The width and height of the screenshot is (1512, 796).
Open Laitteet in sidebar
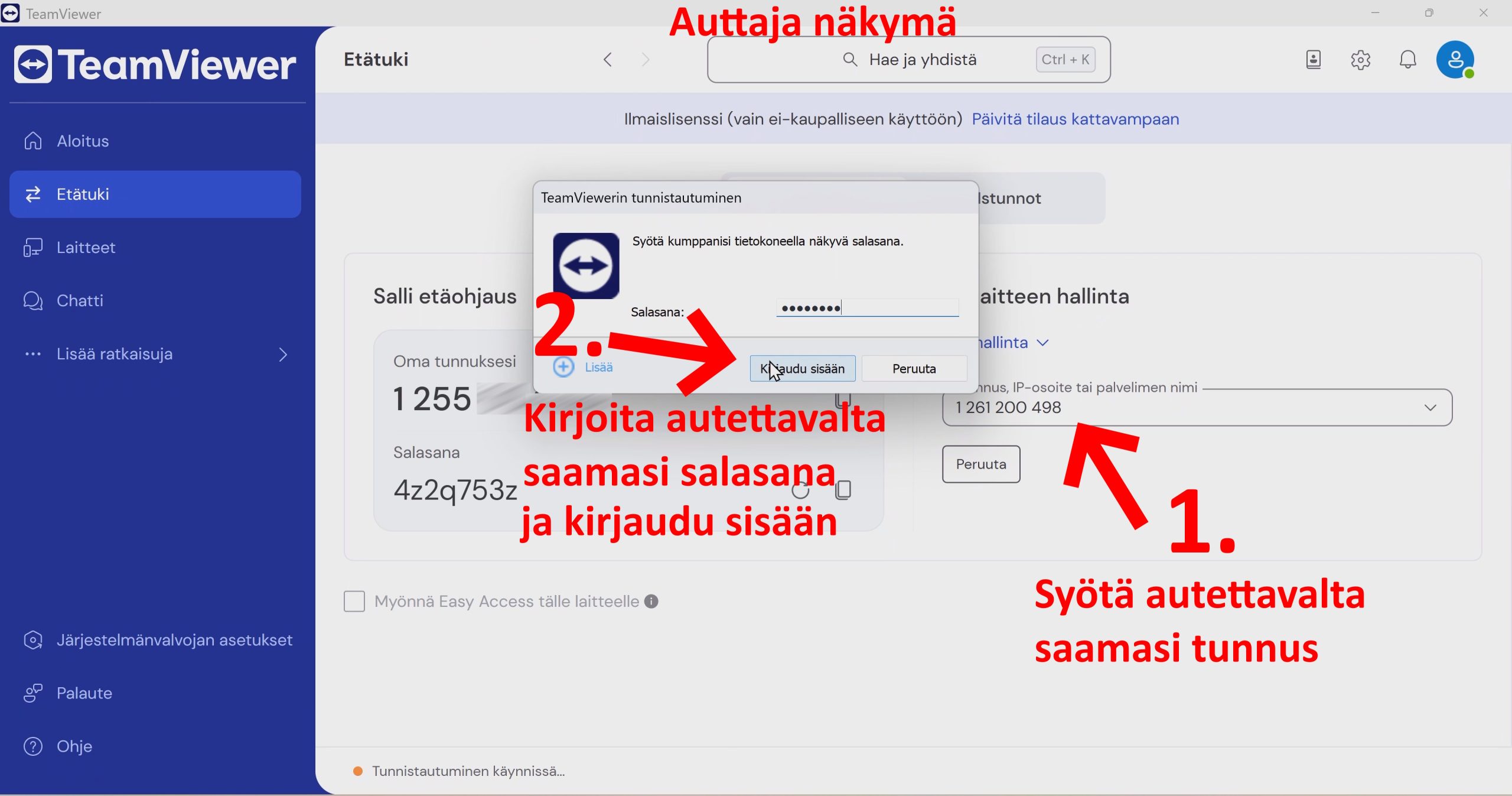point(86,248)
